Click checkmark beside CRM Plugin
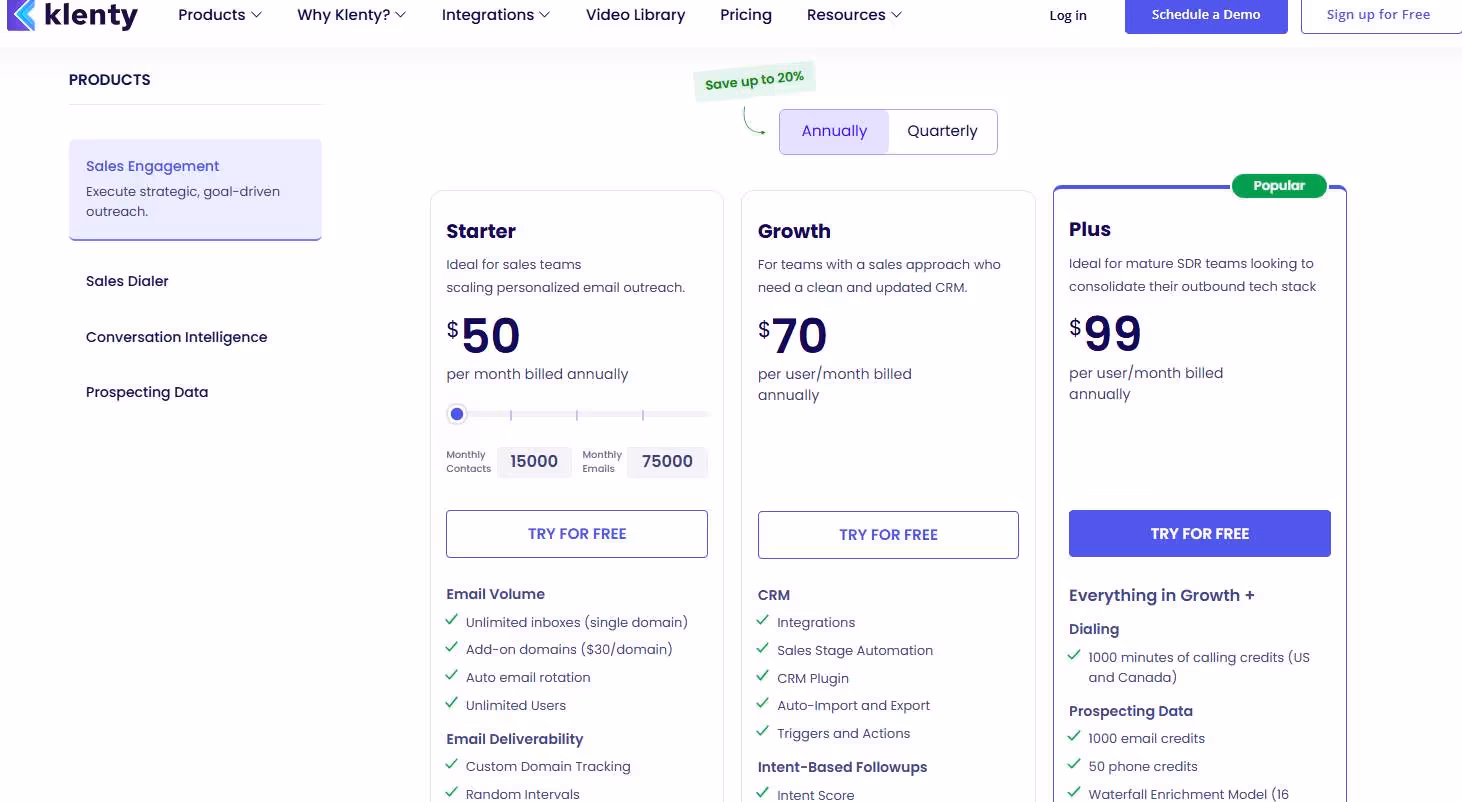 click(764, 677)
